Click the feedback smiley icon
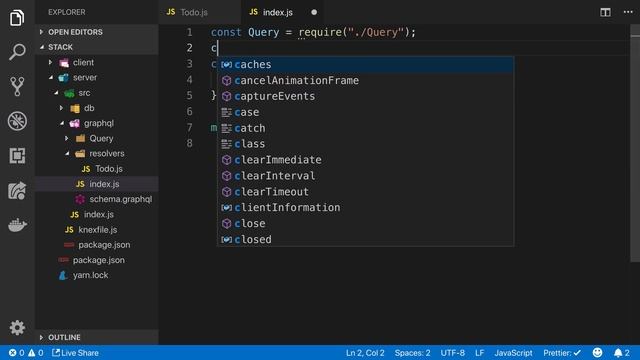Image resolution: width=640 pixels, height=360 pixels. 597,353
